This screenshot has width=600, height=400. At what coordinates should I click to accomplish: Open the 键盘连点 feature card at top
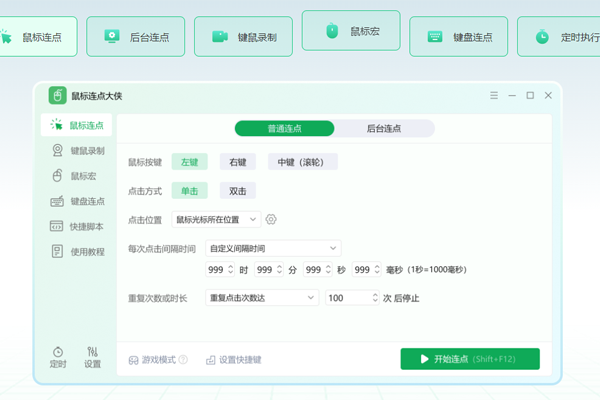point(458,37)
